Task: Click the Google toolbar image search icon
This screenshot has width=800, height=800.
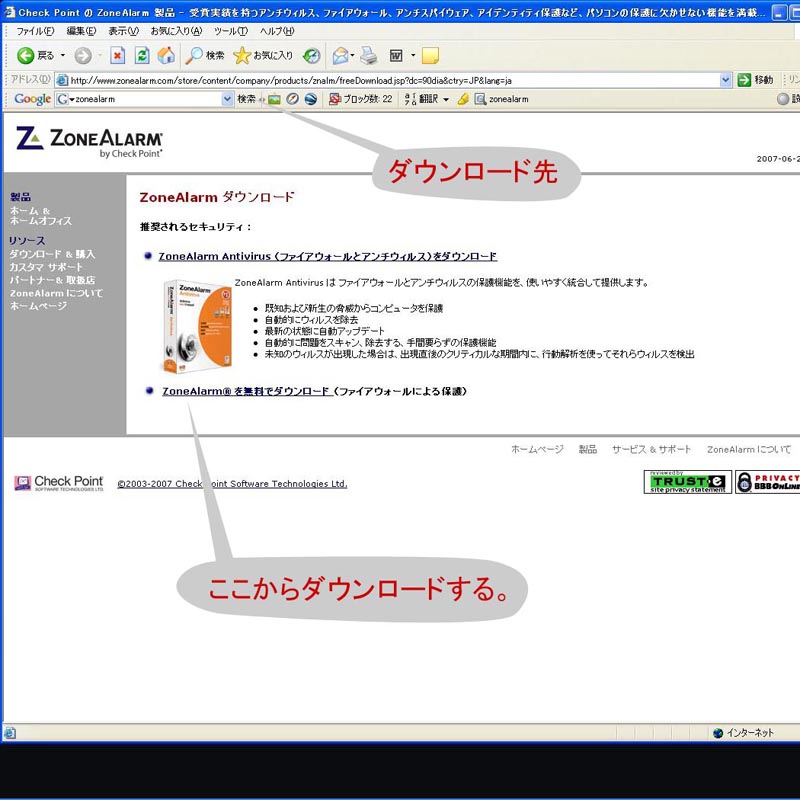Action: click(x=274, y=99)
